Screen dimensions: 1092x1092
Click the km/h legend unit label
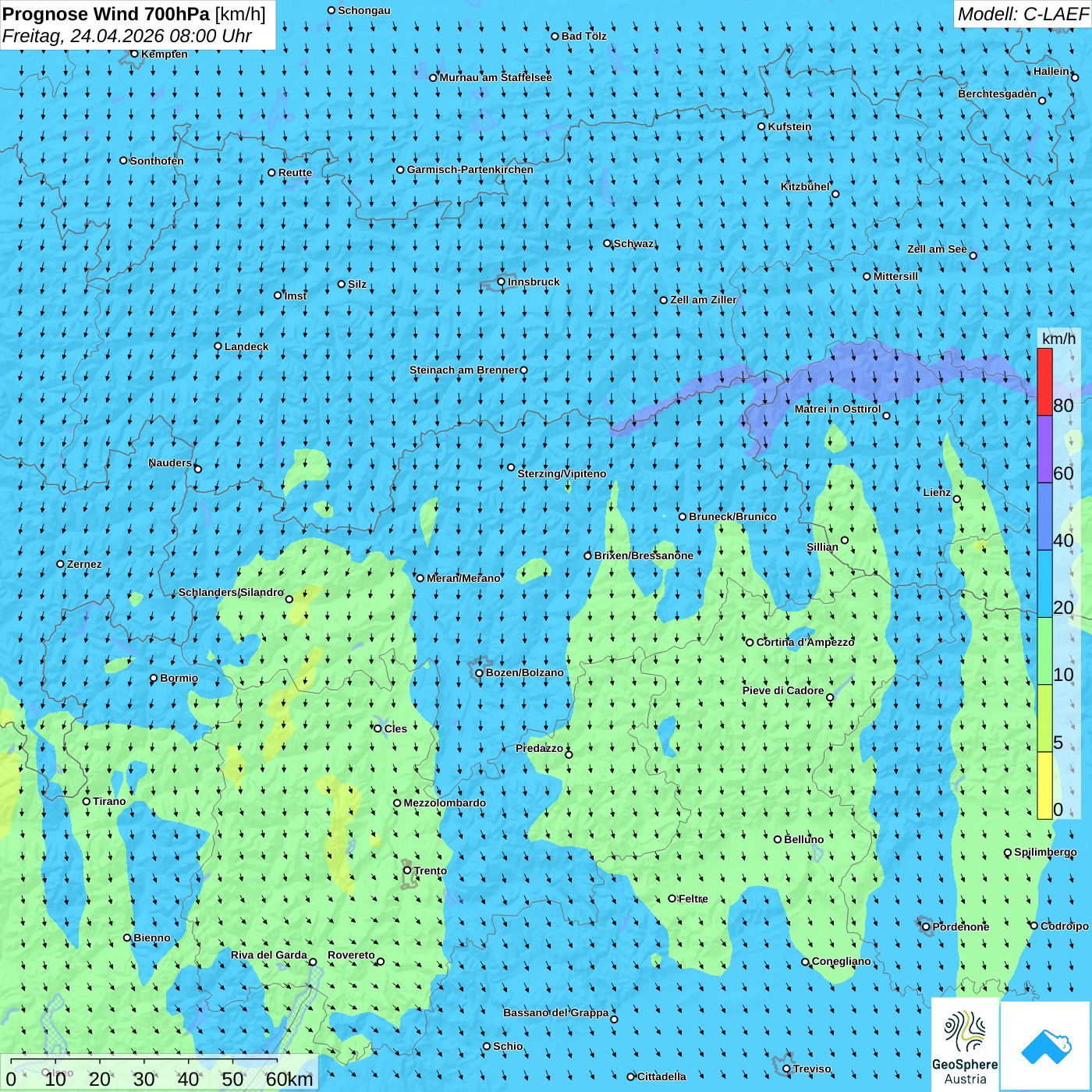1058,339
